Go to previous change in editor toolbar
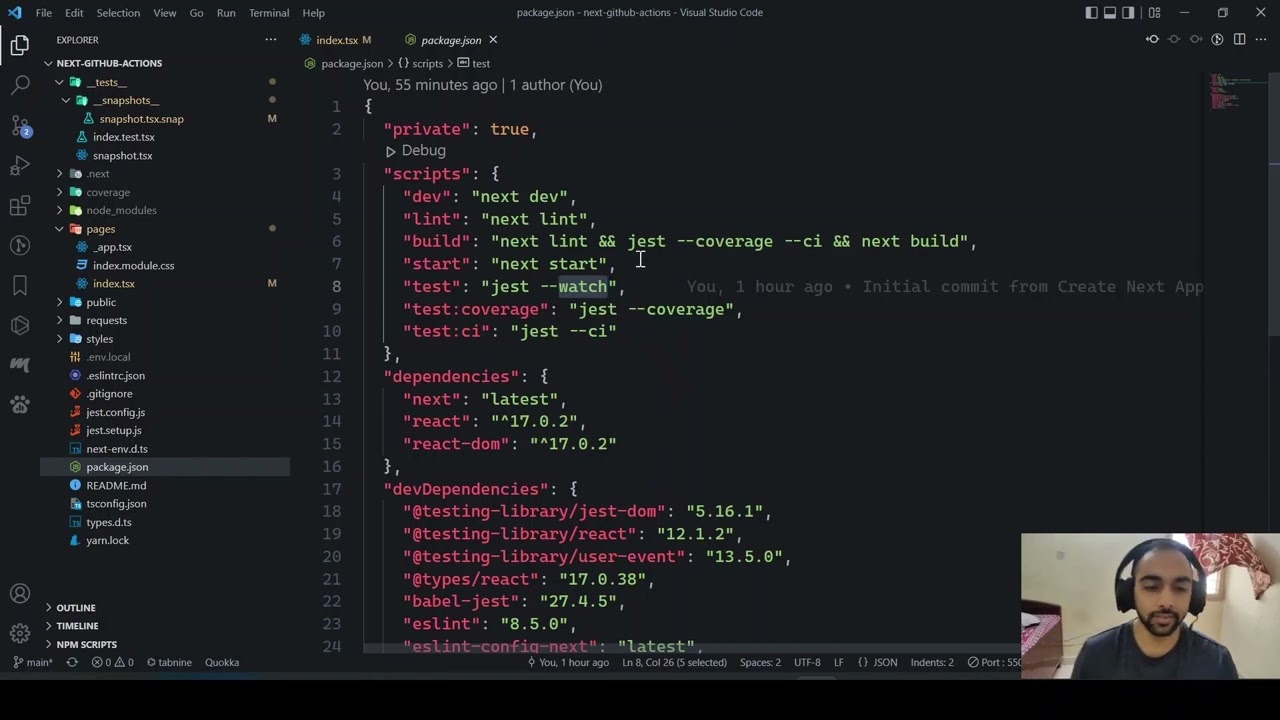The width and height of the screenshot is (1280, 720). click(1152, 40)
